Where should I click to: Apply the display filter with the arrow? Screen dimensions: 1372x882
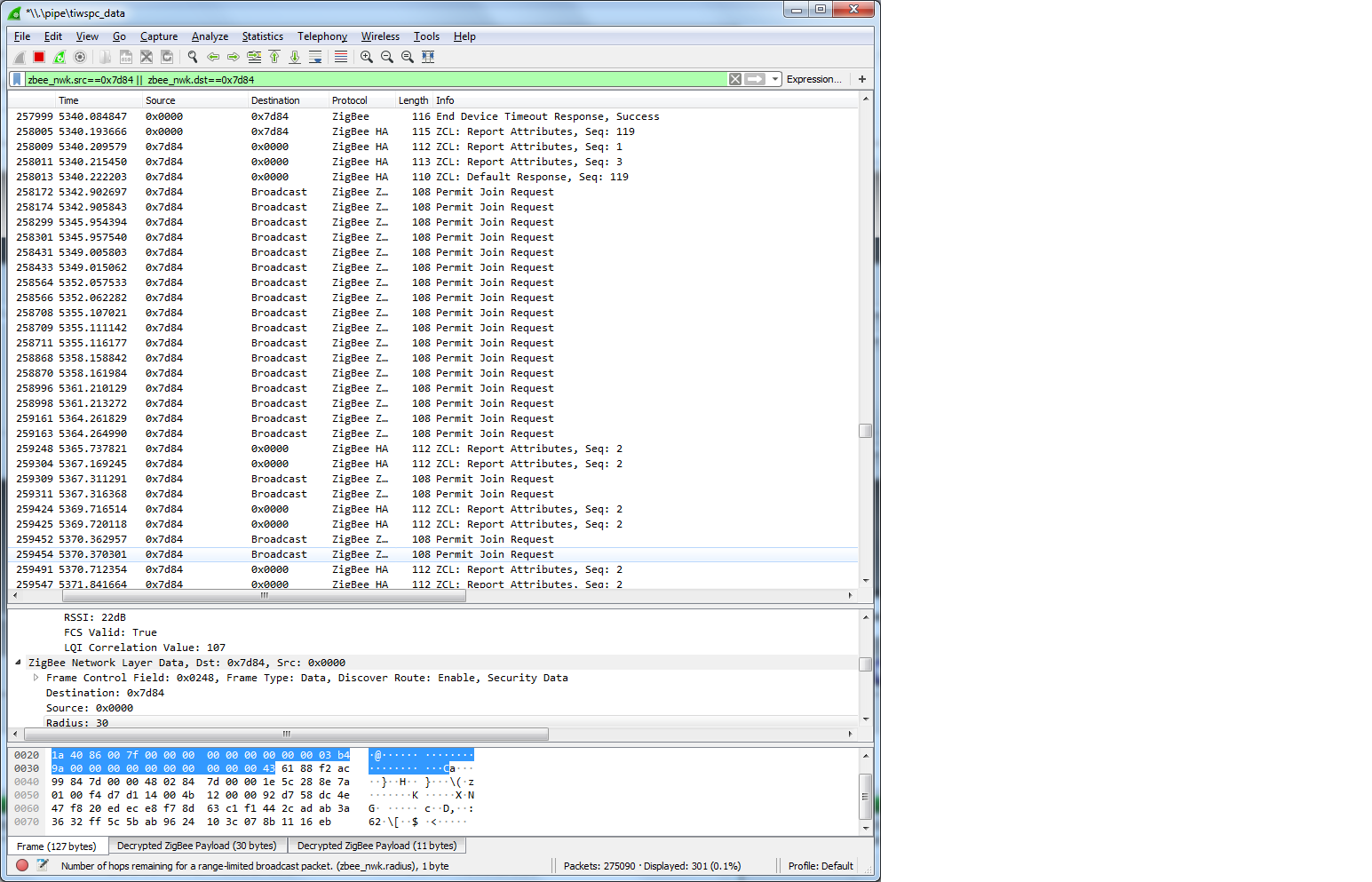point(755,79)
